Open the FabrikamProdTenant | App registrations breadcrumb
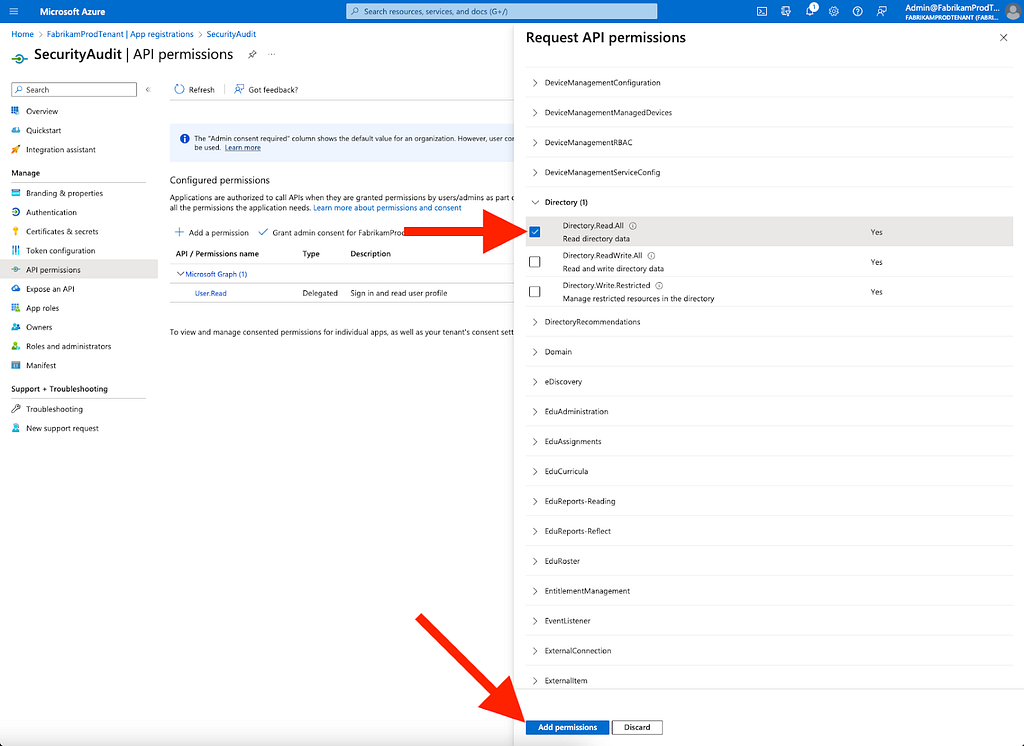 pos(120,34)
